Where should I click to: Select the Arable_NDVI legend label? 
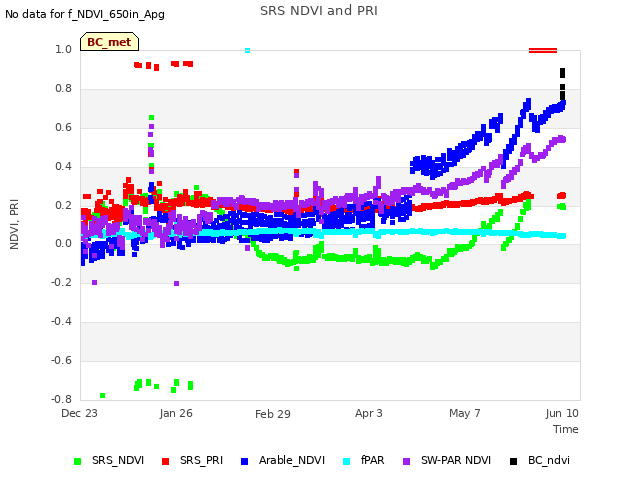point(292,460)
